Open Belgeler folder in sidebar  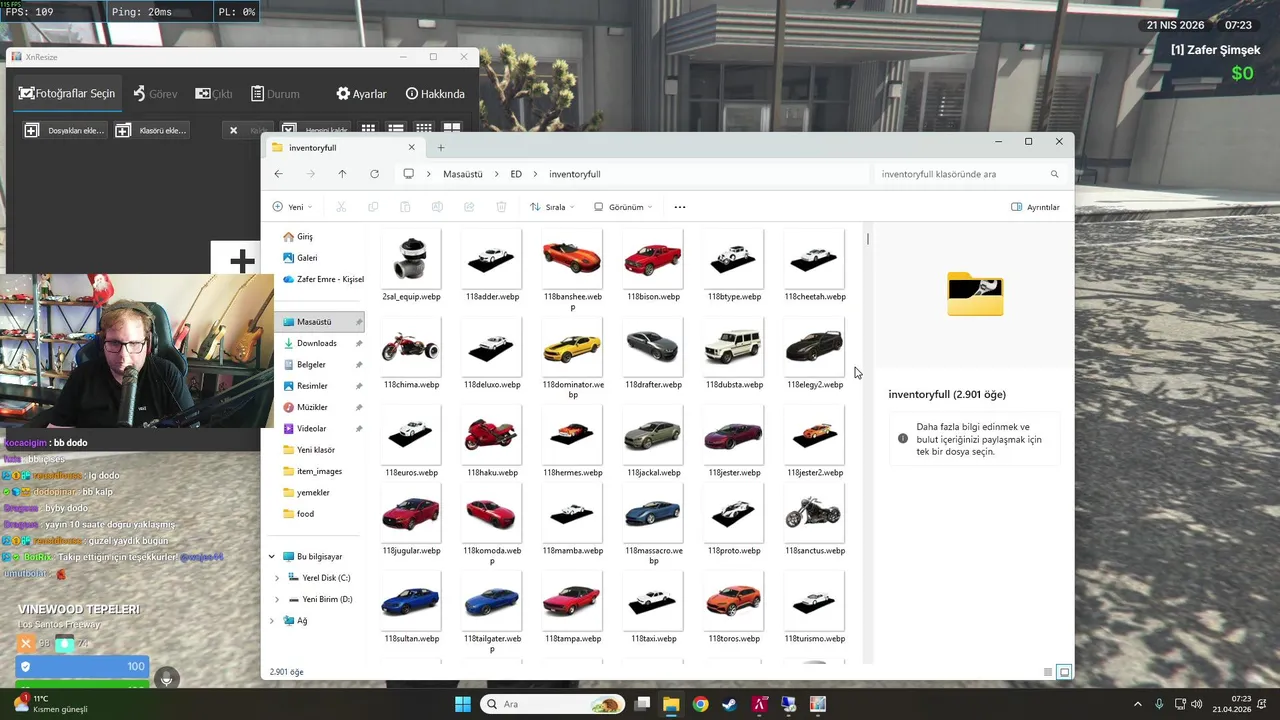(x=310, y=365)
